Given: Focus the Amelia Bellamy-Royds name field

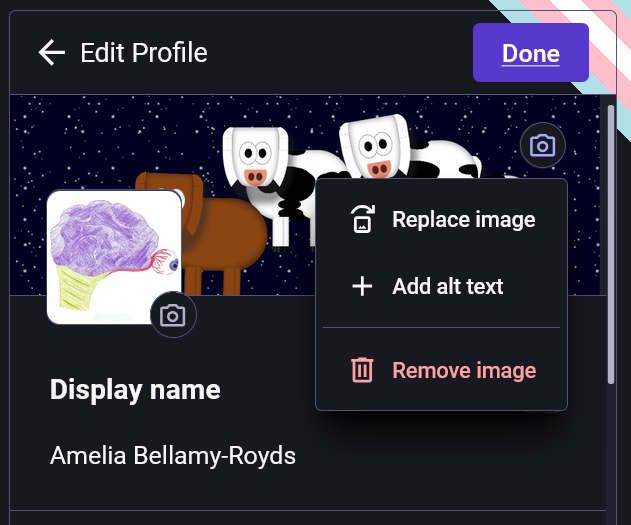Looking at the screenshot, I should [x=307, y=456].
